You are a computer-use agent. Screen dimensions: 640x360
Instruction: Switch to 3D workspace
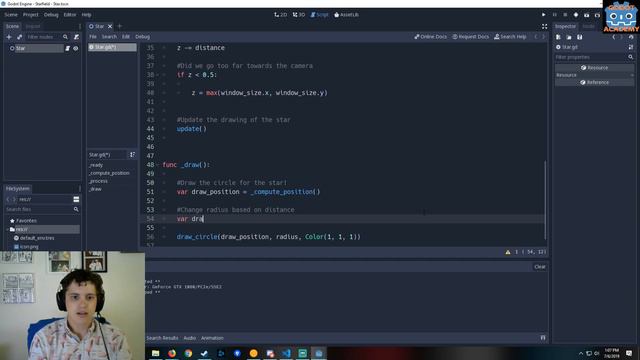pyautogui.click(x=299, y=15)
